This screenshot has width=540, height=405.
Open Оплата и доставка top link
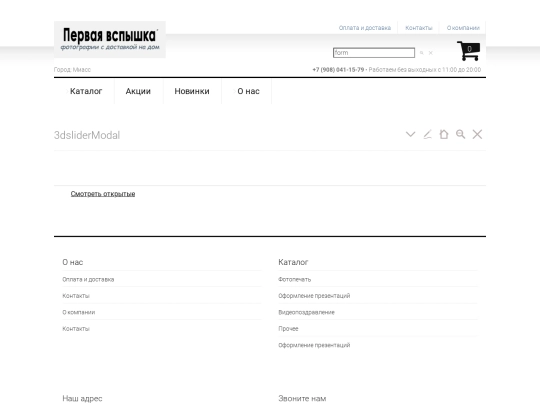[365, 28]
